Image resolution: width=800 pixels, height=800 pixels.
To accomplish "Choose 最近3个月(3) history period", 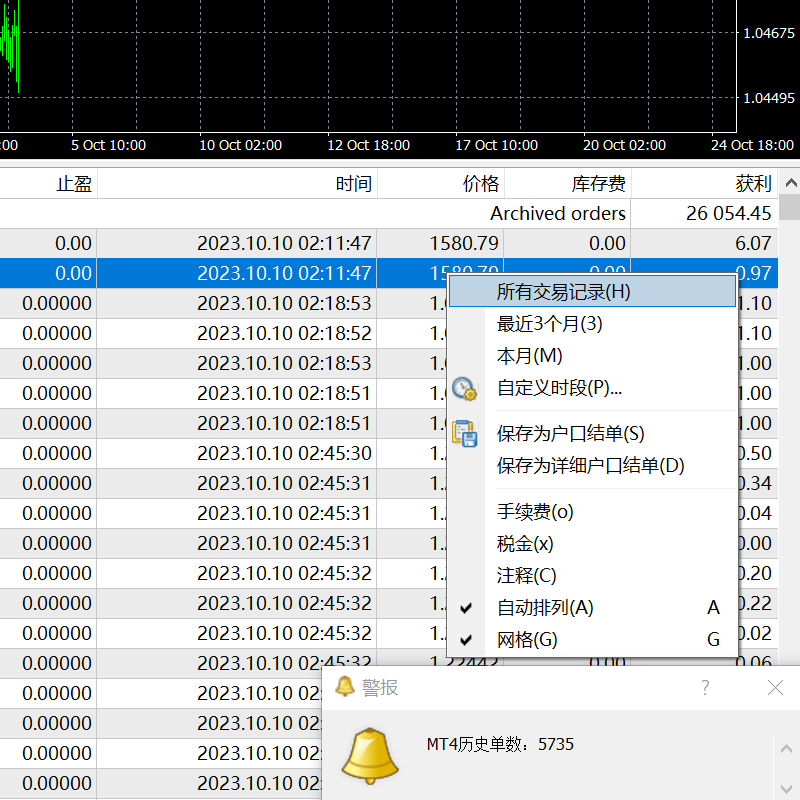I will click(x=550, y=324).
